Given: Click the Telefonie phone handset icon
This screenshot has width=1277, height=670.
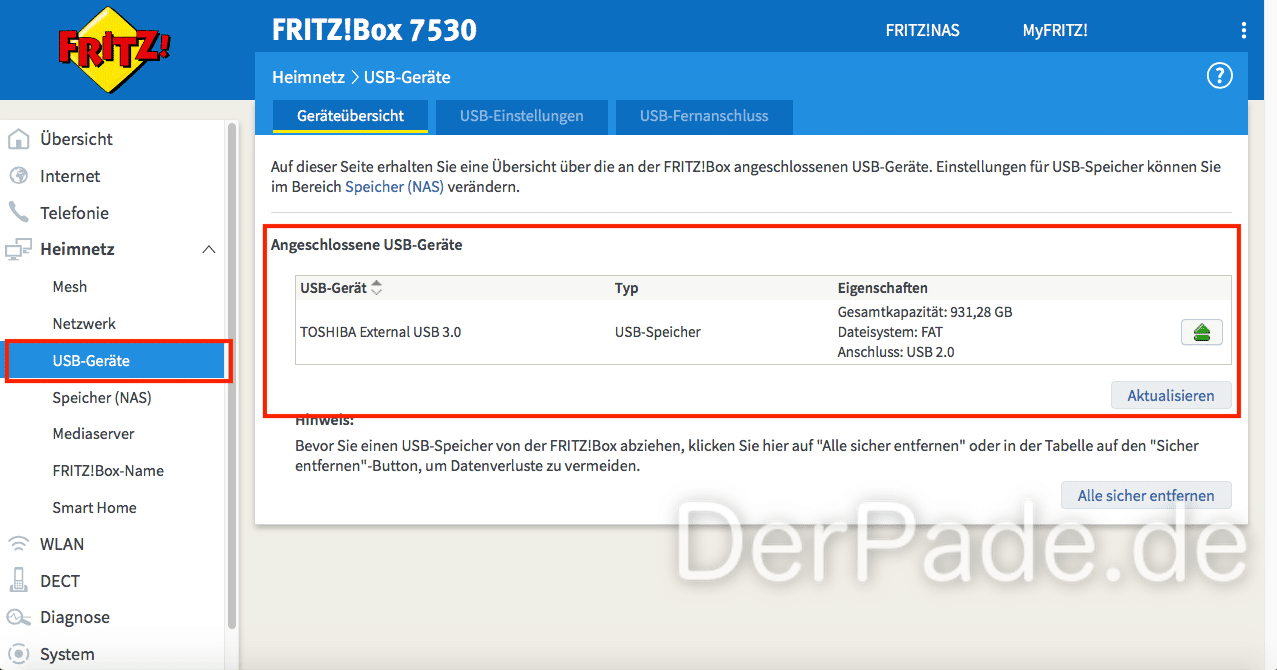Looking at the screenshot, I should click(x=18, y=213).
